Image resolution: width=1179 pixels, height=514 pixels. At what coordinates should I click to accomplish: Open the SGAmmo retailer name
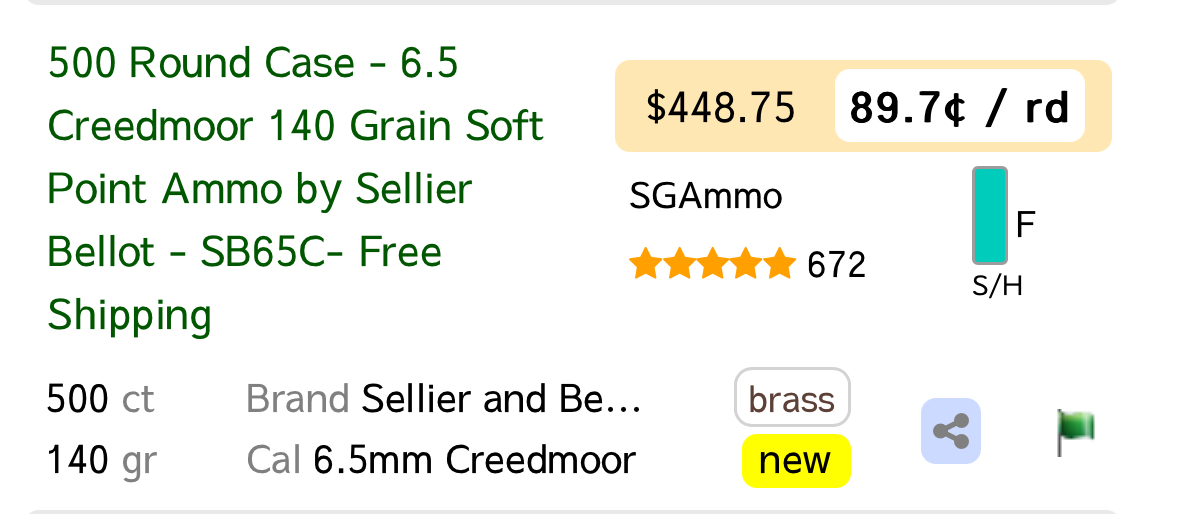pyautogui.click(x=705, y=197)
